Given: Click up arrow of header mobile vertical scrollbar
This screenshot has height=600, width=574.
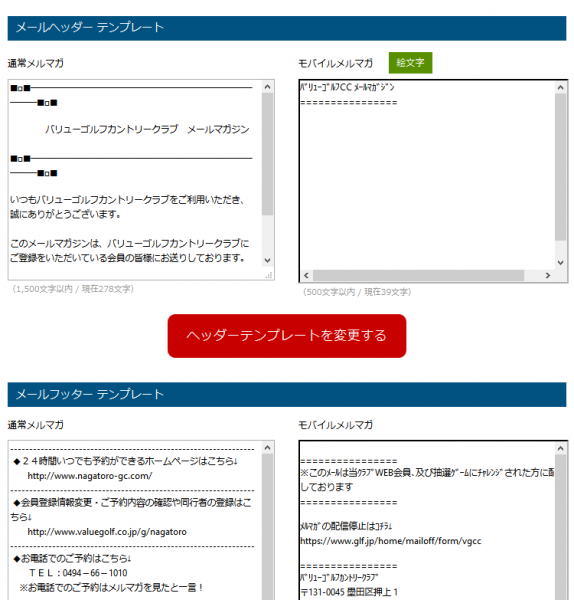Looking at the screenshot, I should tap(561, 88).
